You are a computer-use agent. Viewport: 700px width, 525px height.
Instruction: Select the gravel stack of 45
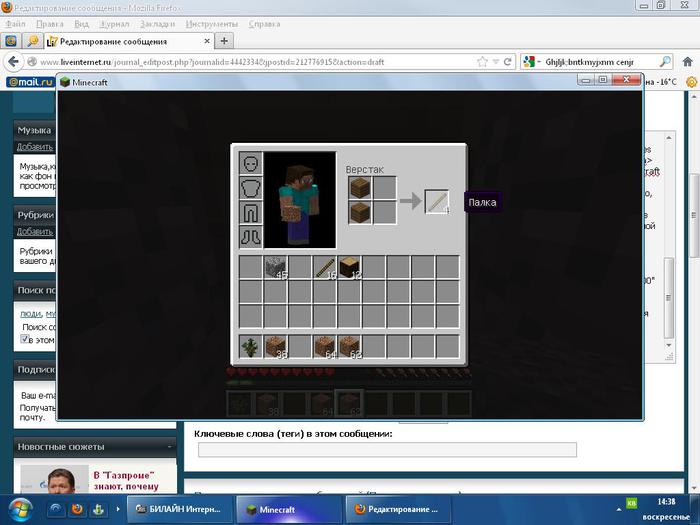(x=275, y=267)
